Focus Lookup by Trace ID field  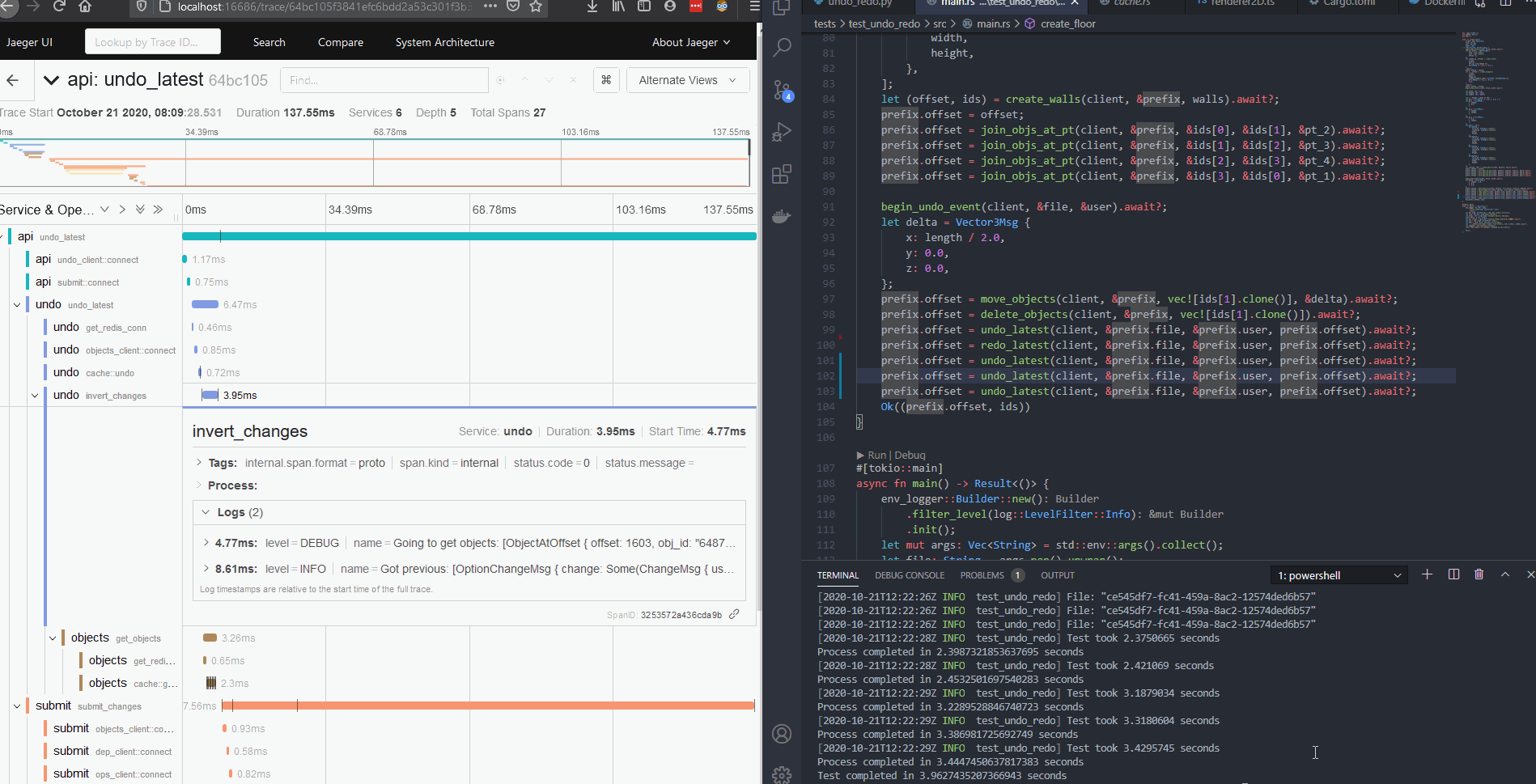[153, 42]
